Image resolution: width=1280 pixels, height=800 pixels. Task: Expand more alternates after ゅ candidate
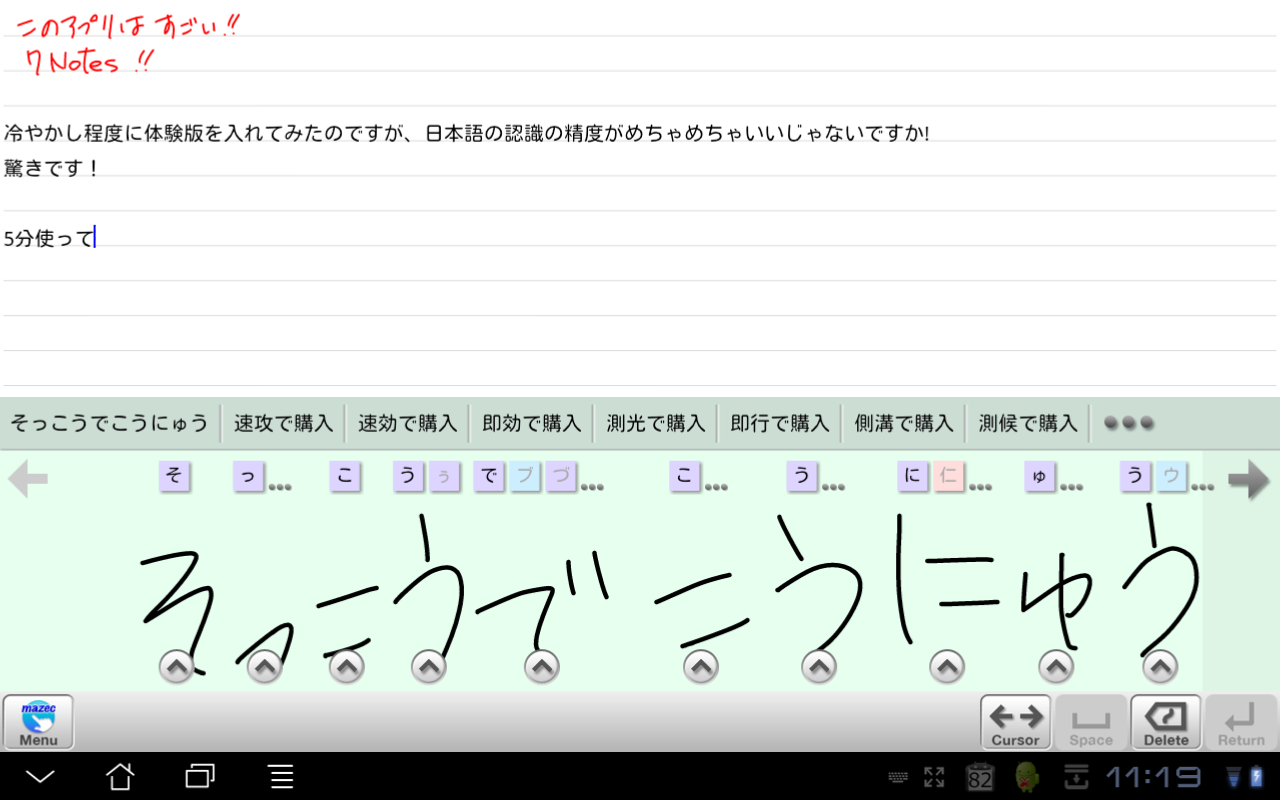[x=1071, y=487]
